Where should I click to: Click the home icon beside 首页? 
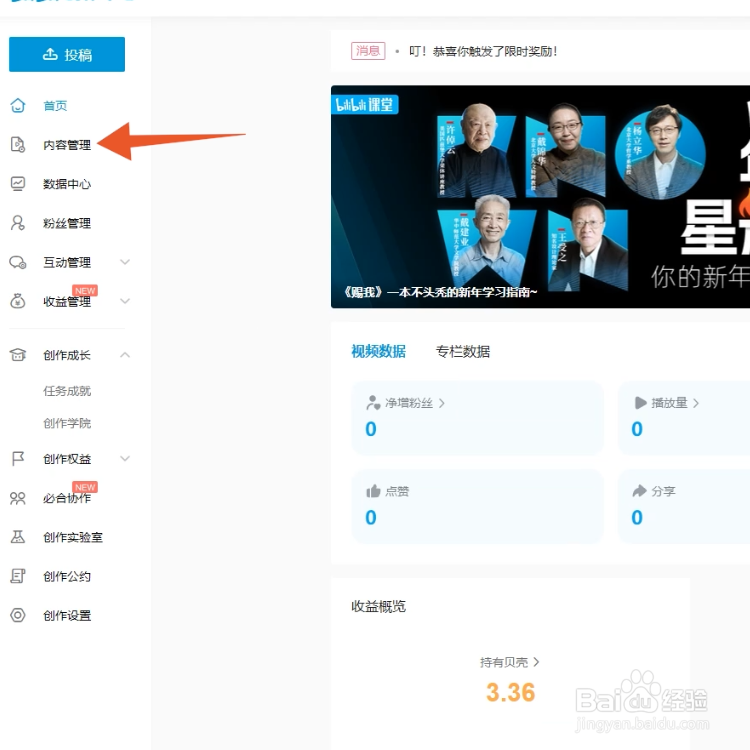pyautogui.click(x=18, y=105)
